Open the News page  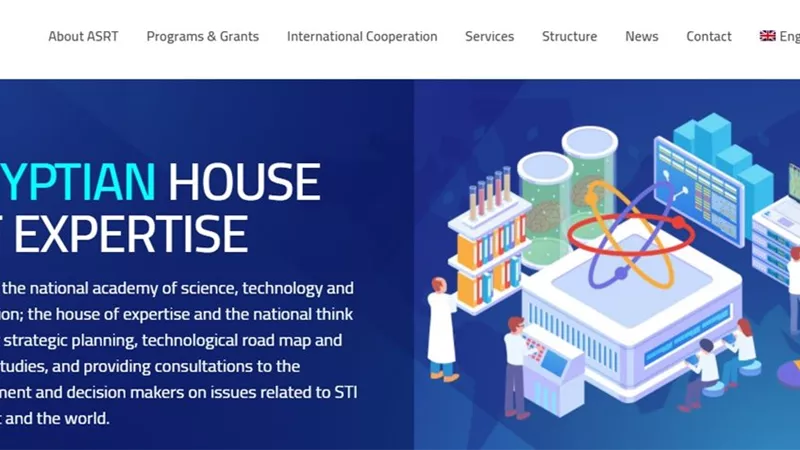[641, 36]
